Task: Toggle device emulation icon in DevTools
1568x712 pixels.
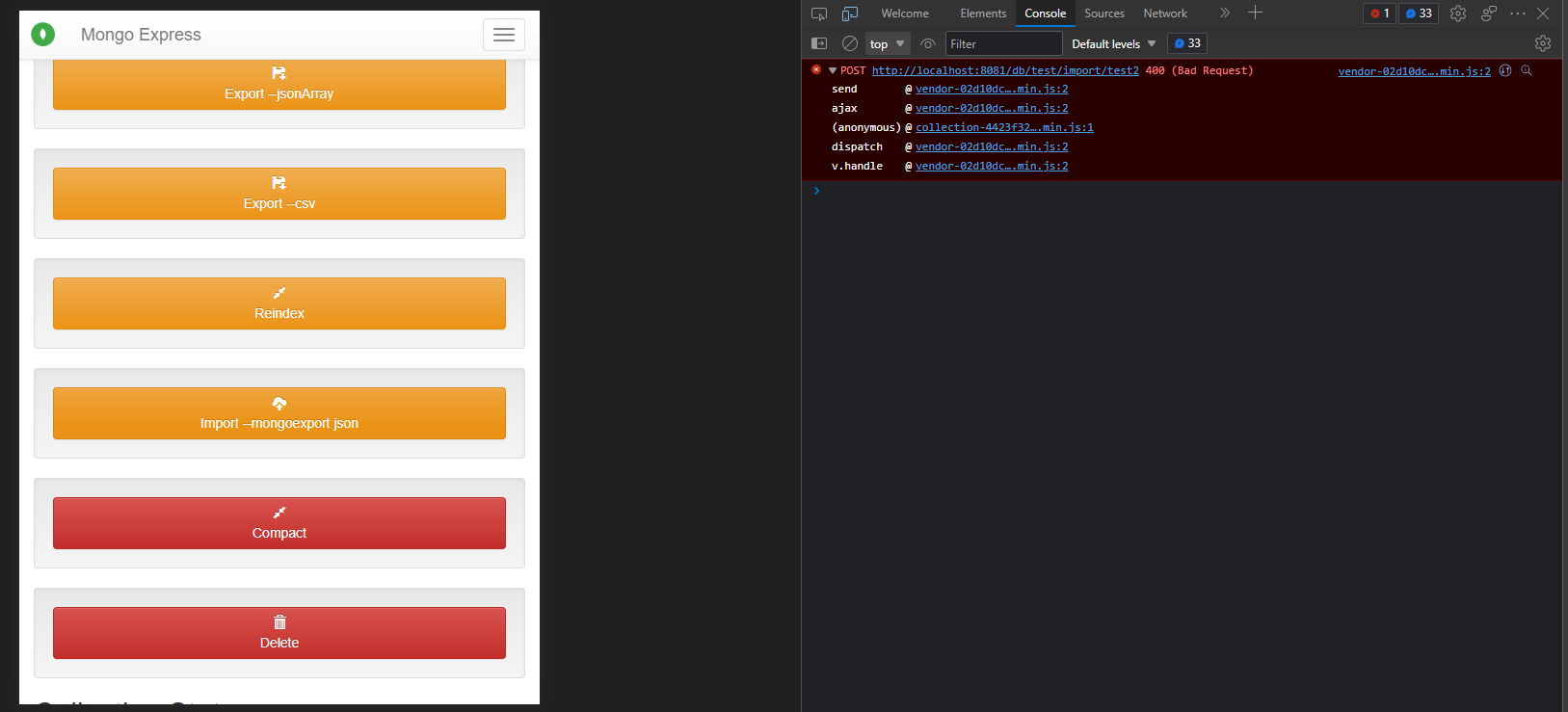Action: pos(850,13)
